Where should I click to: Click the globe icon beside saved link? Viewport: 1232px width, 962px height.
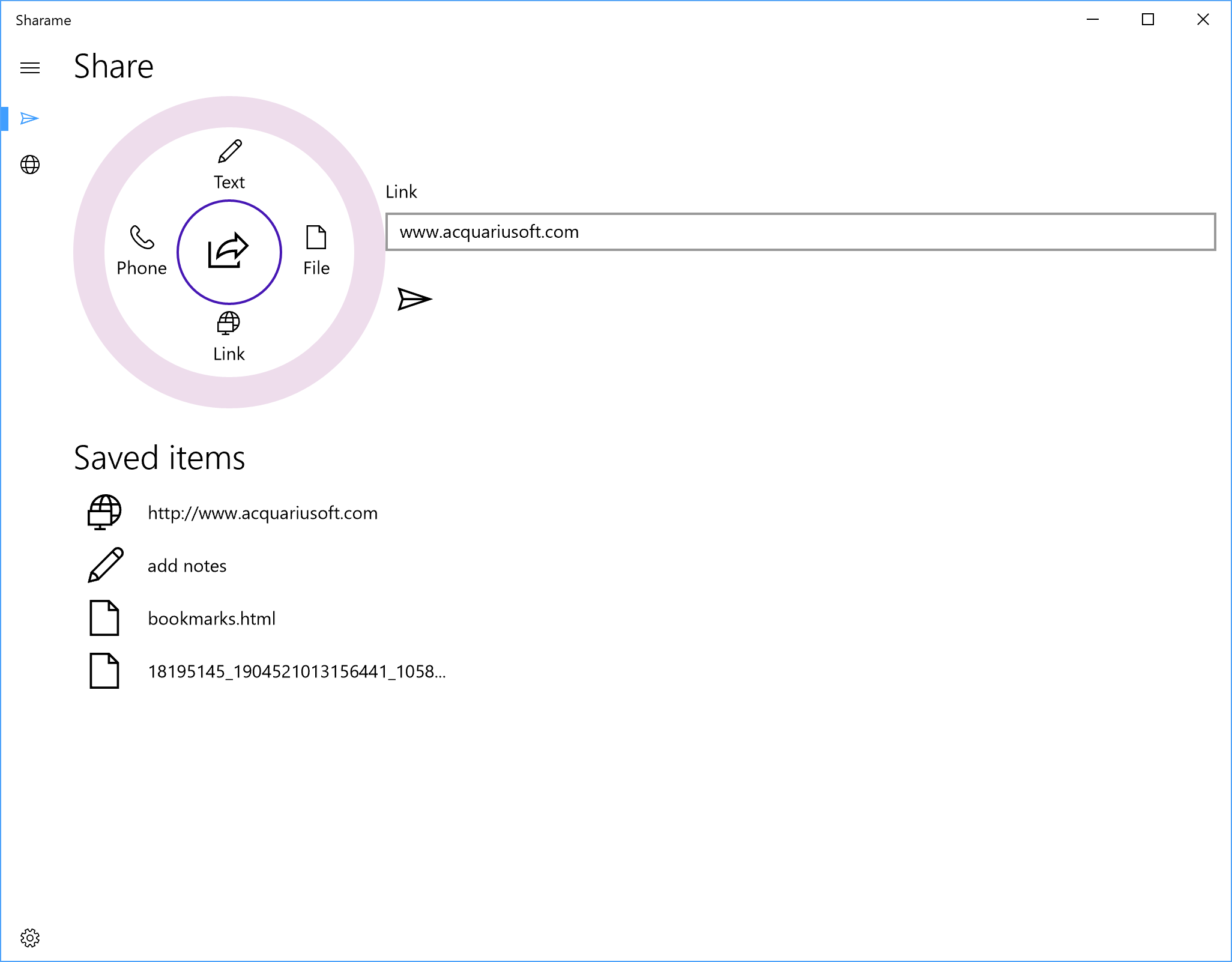point(104,513)
